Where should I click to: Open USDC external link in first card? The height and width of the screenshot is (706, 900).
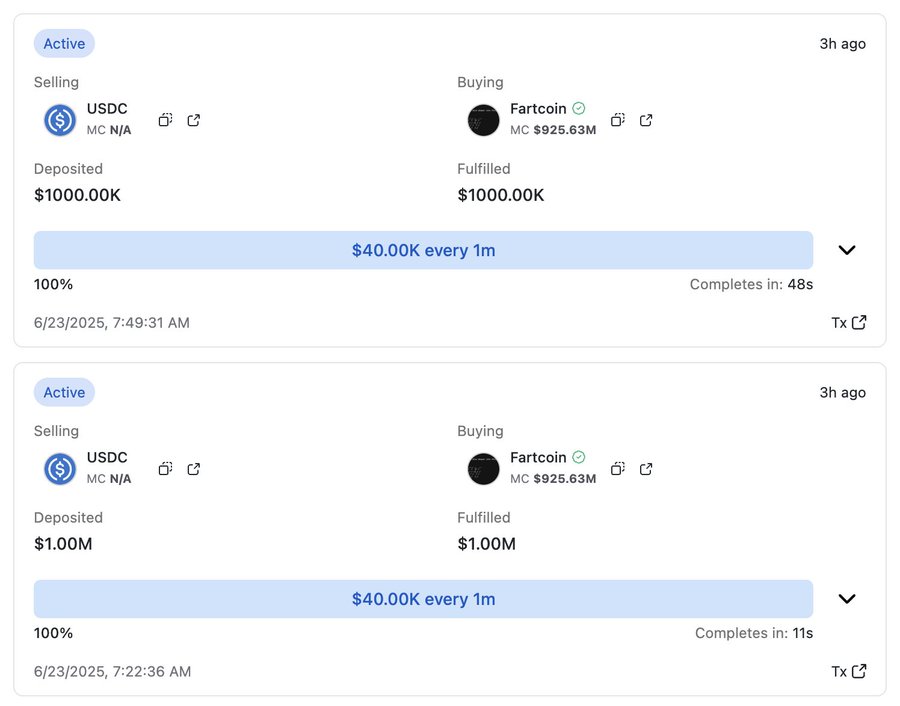pos(194,120)
